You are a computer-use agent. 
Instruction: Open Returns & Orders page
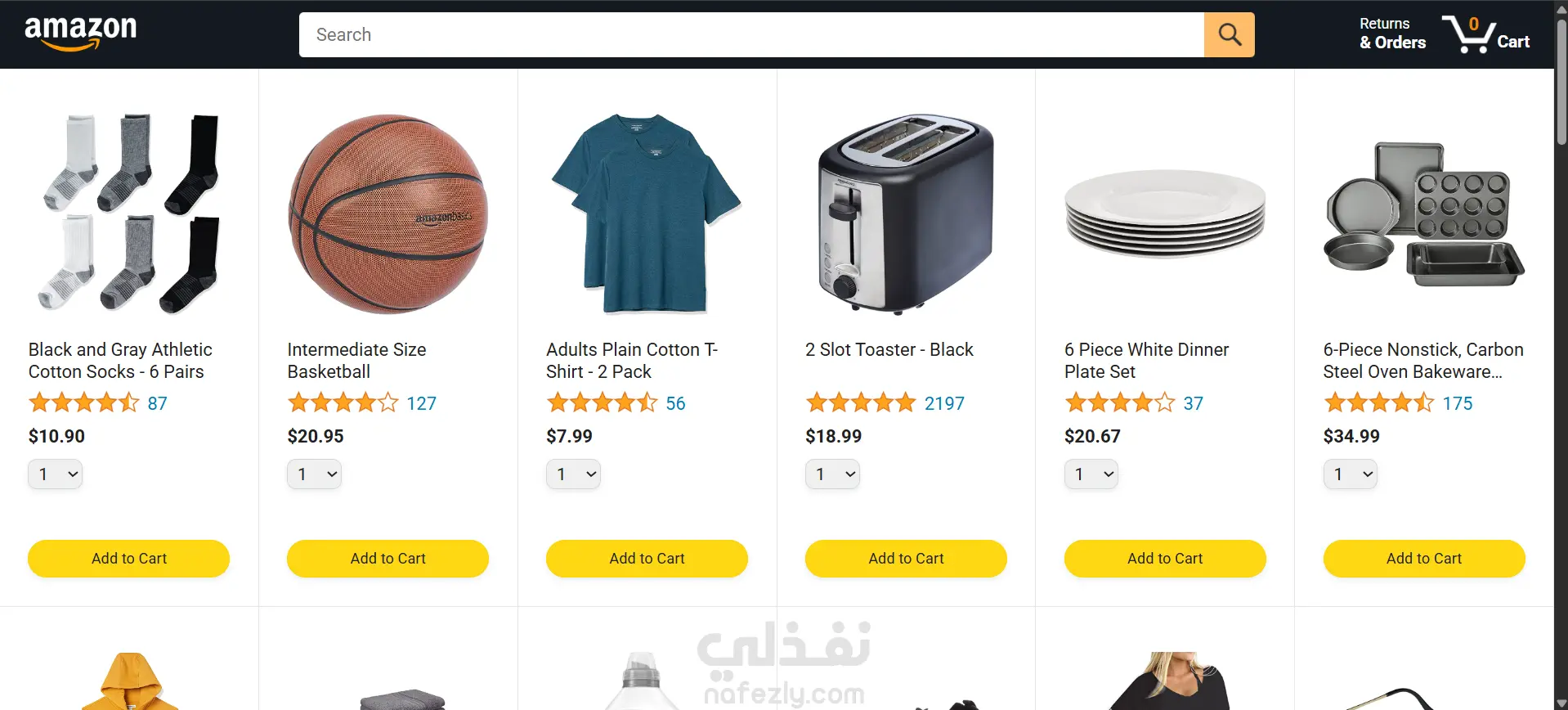tap(1392, 34)
